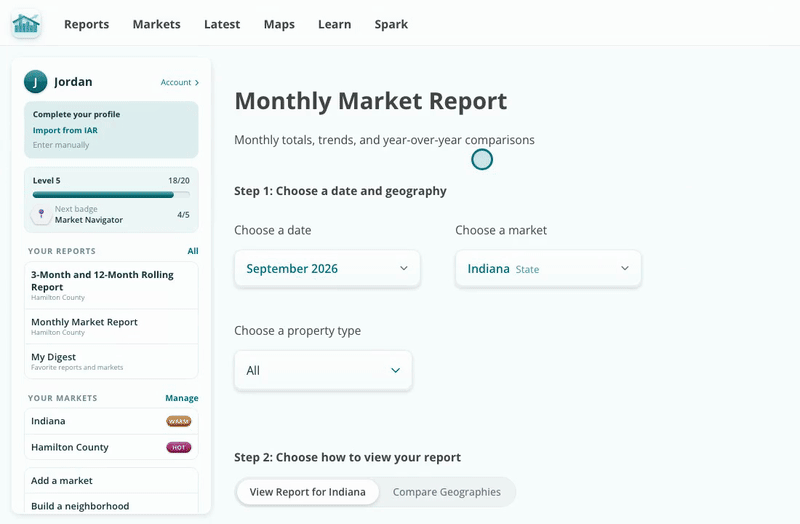Click the market stats home logo icon
The height and width of the screenshot is (524, 800).
(x=26, y=24)
